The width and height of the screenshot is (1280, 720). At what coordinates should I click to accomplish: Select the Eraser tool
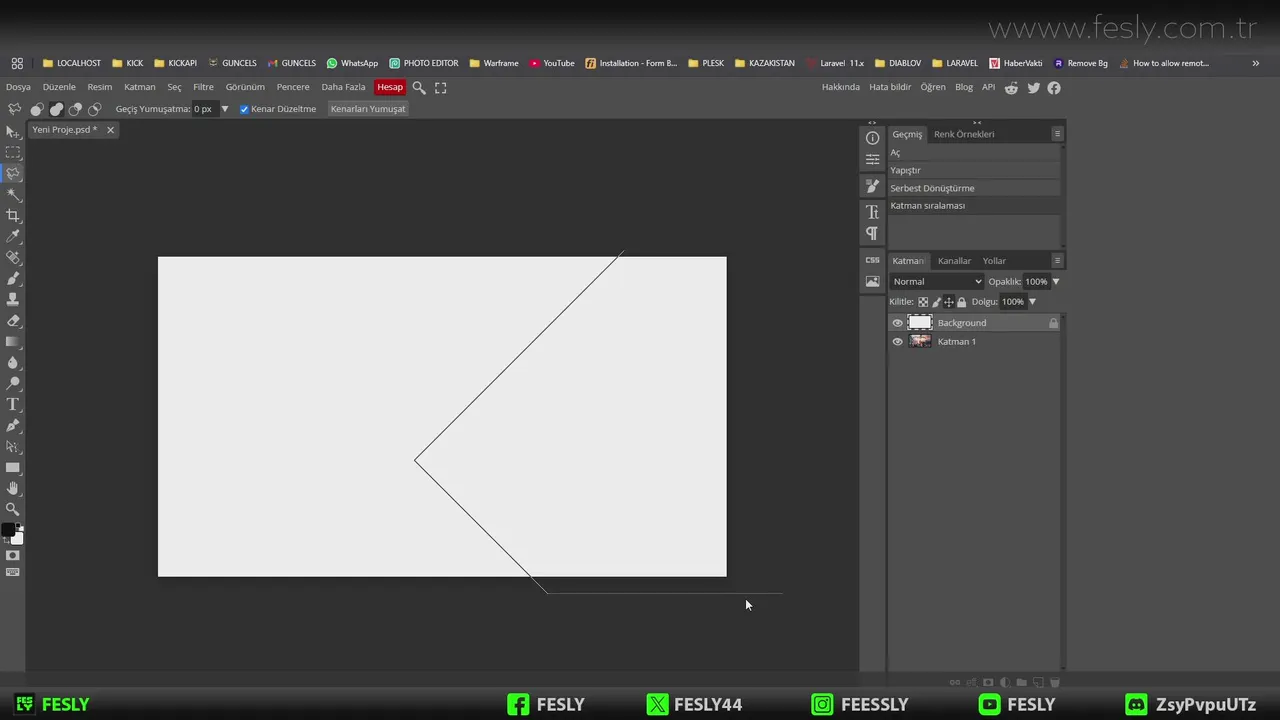coord(13,321)
